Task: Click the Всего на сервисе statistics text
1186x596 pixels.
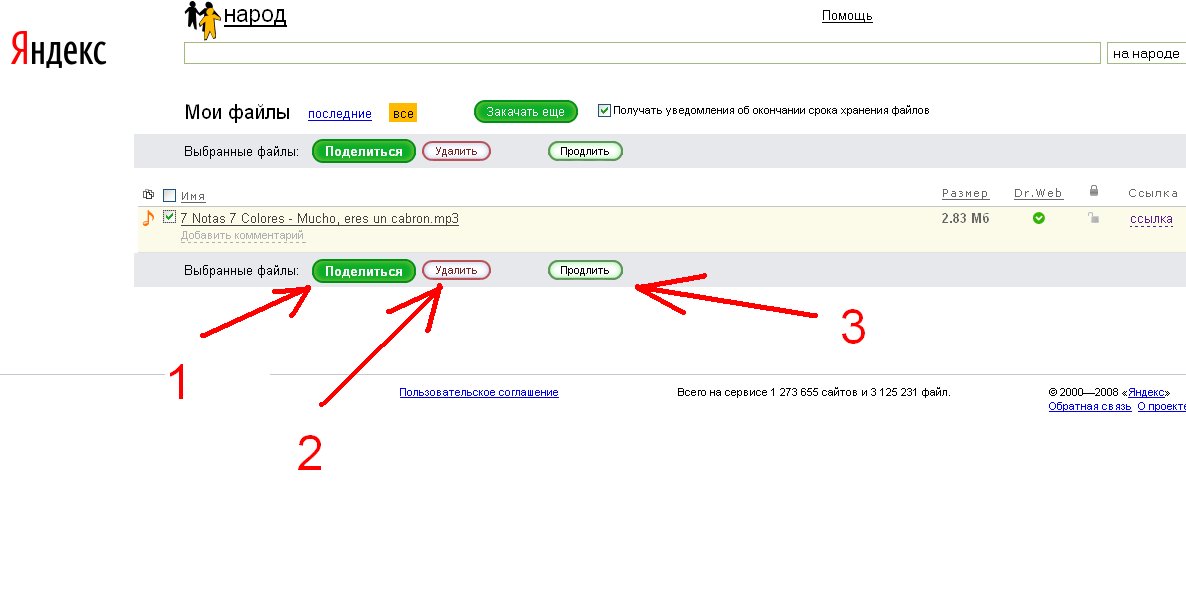Action: click(814, 393)
